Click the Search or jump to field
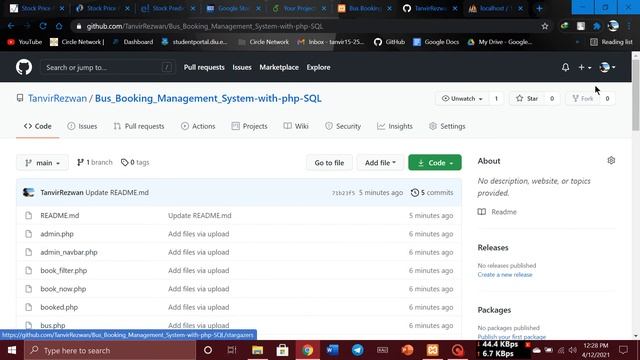This screenshot has height=360, width=640. click(x=108, y=67)
